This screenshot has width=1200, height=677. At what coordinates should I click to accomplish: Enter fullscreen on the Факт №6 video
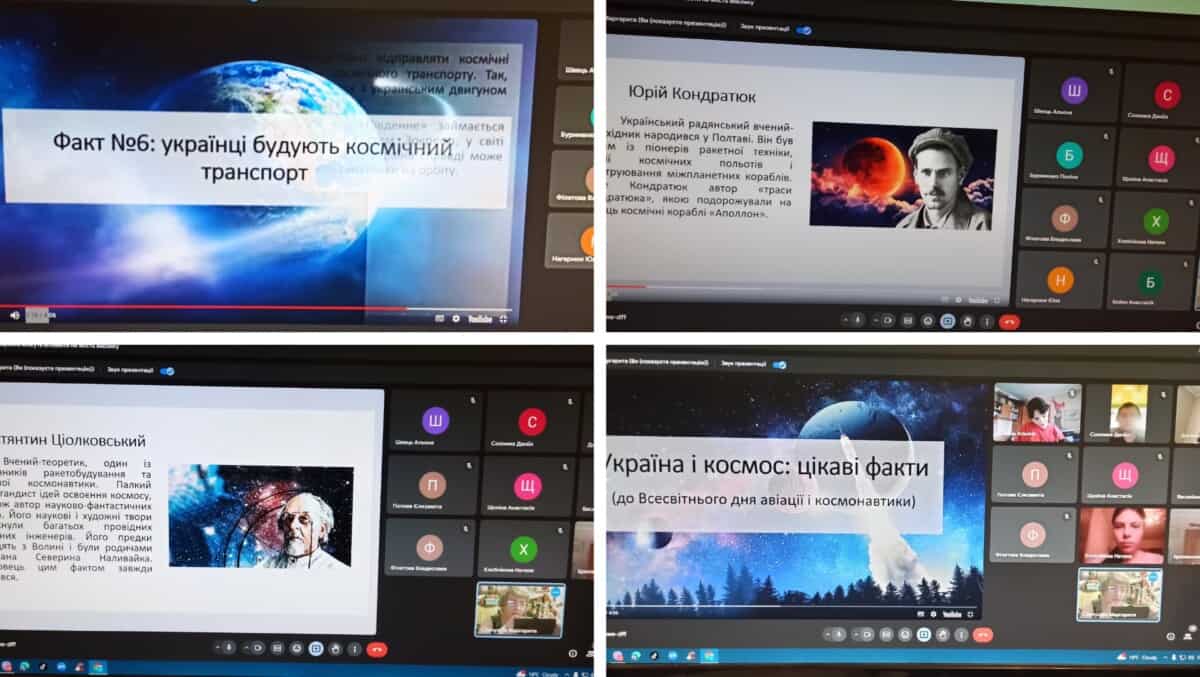click(503, 318)
